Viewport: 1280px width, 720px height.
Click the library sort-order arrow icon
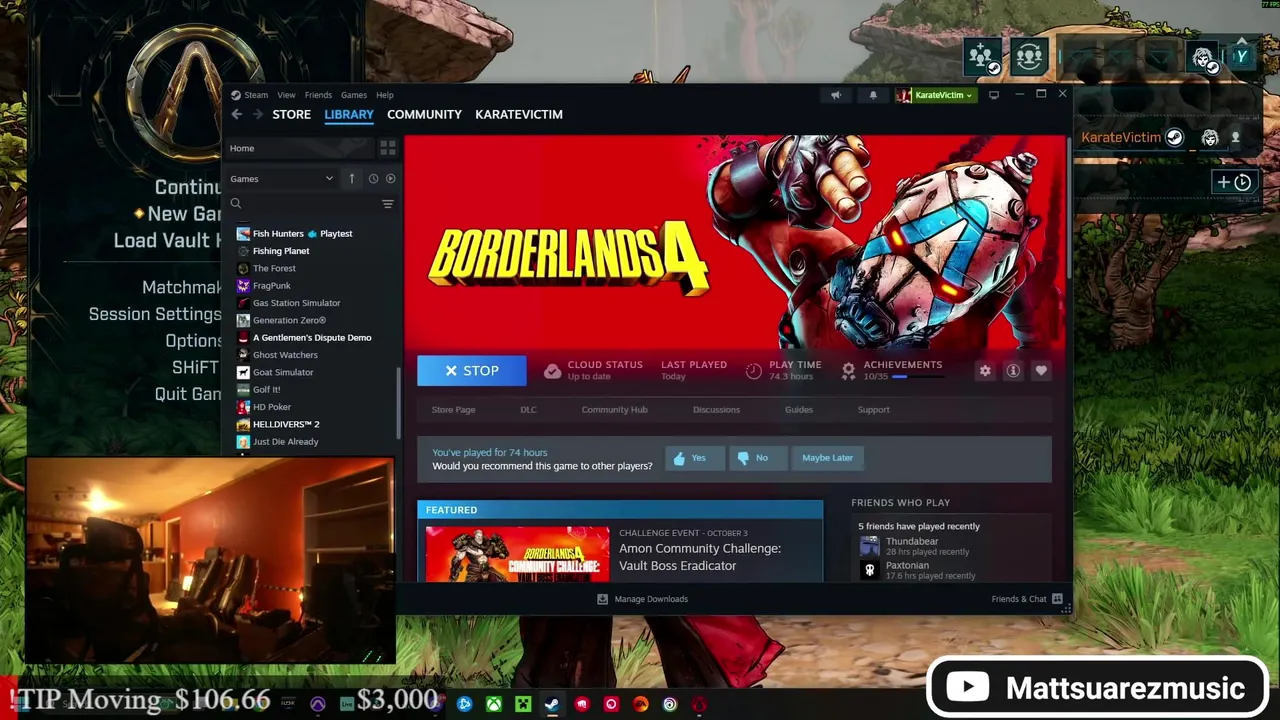[x=351, y=179]
